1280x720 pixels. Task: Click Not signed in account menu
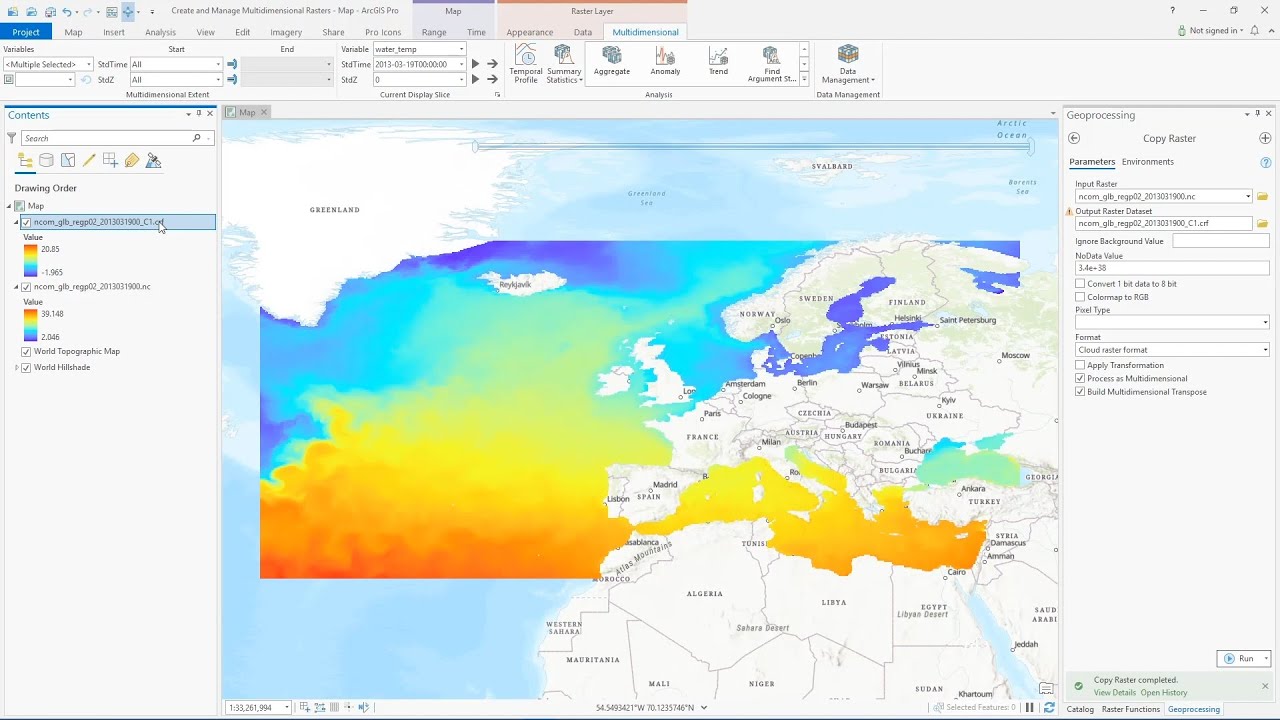pos(1210,31)
